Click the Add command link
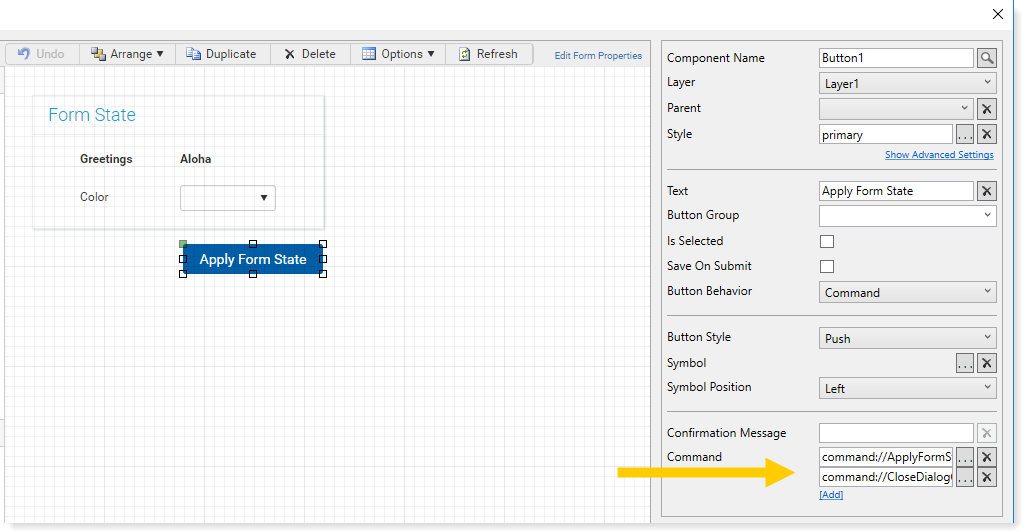 click(x=831, y=495)
